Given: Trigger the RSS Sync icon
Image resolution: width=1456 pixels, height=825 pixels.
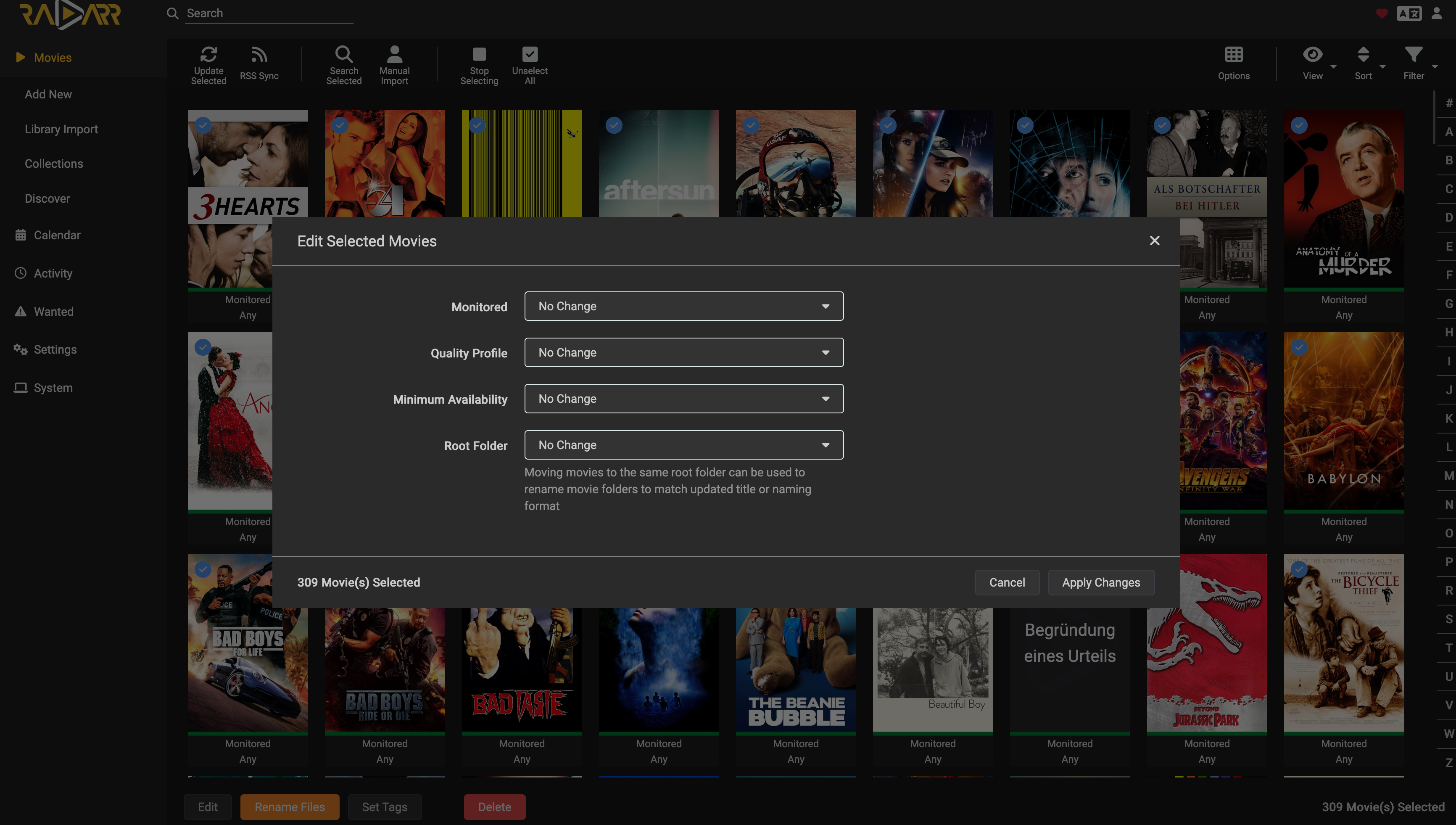Looking at the screenshot, I should pyautogui.click(x=259, y=54).
